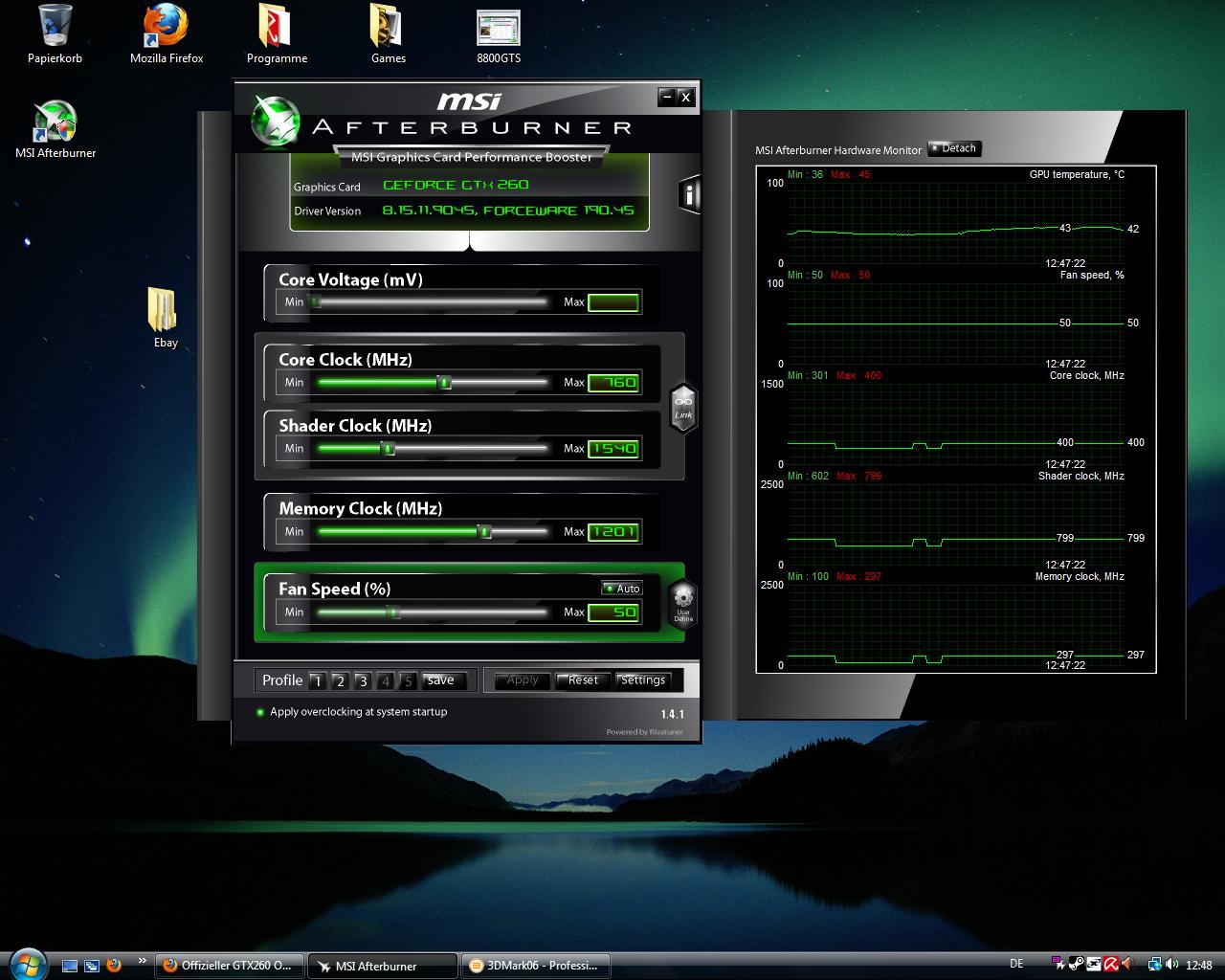Click the Driver Version value text
Viewport: 1225px width, 980px height.
tap(508, 210)
